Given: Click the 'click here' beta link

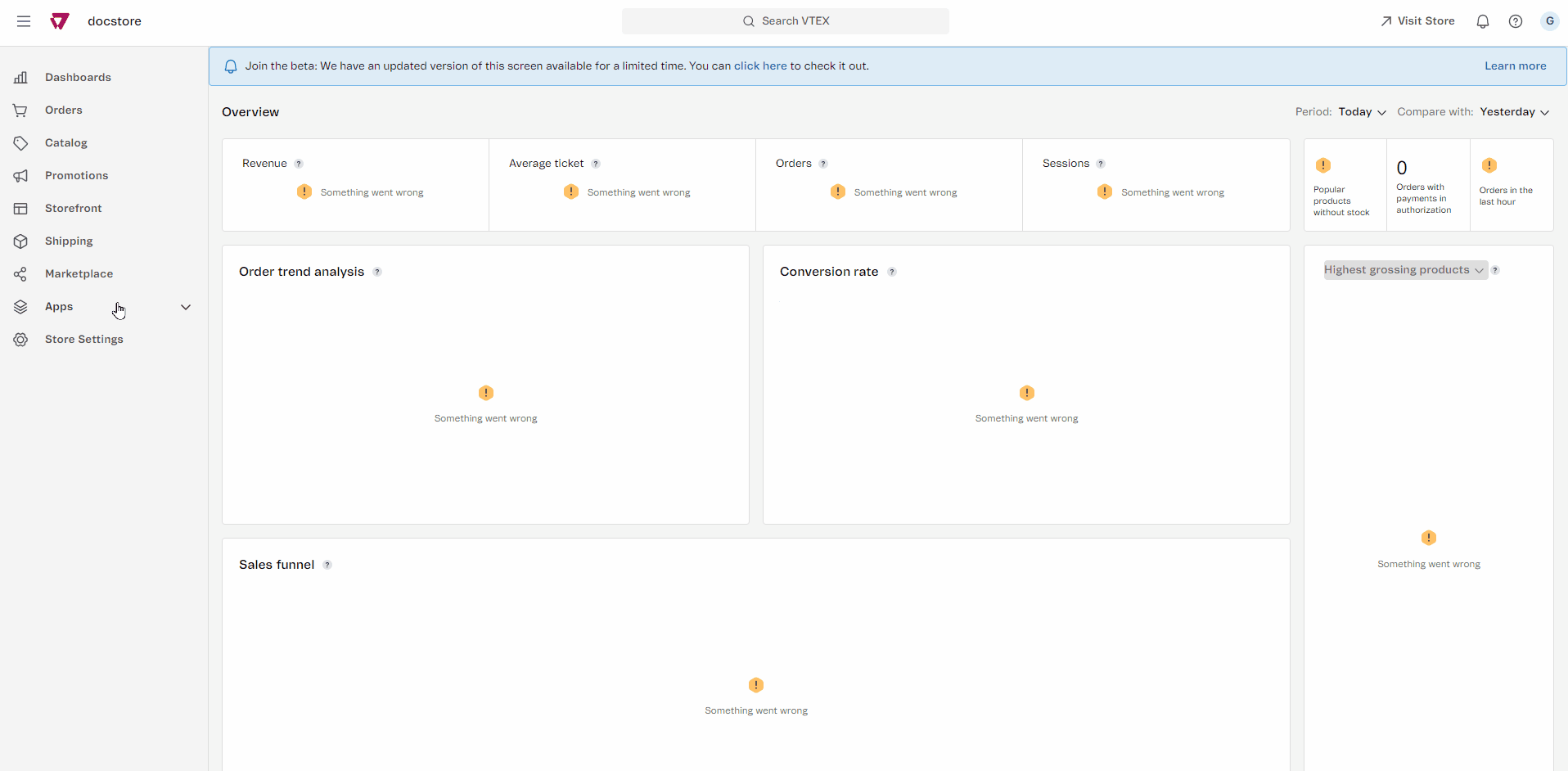Looking at the screenshot, I should 759,66.
